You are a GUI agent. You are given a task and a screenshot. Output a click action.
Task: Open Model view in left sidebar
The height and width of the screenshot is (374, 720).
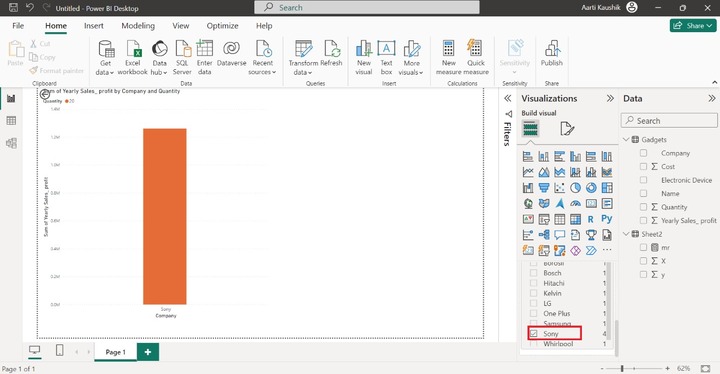tap(11, 143)
